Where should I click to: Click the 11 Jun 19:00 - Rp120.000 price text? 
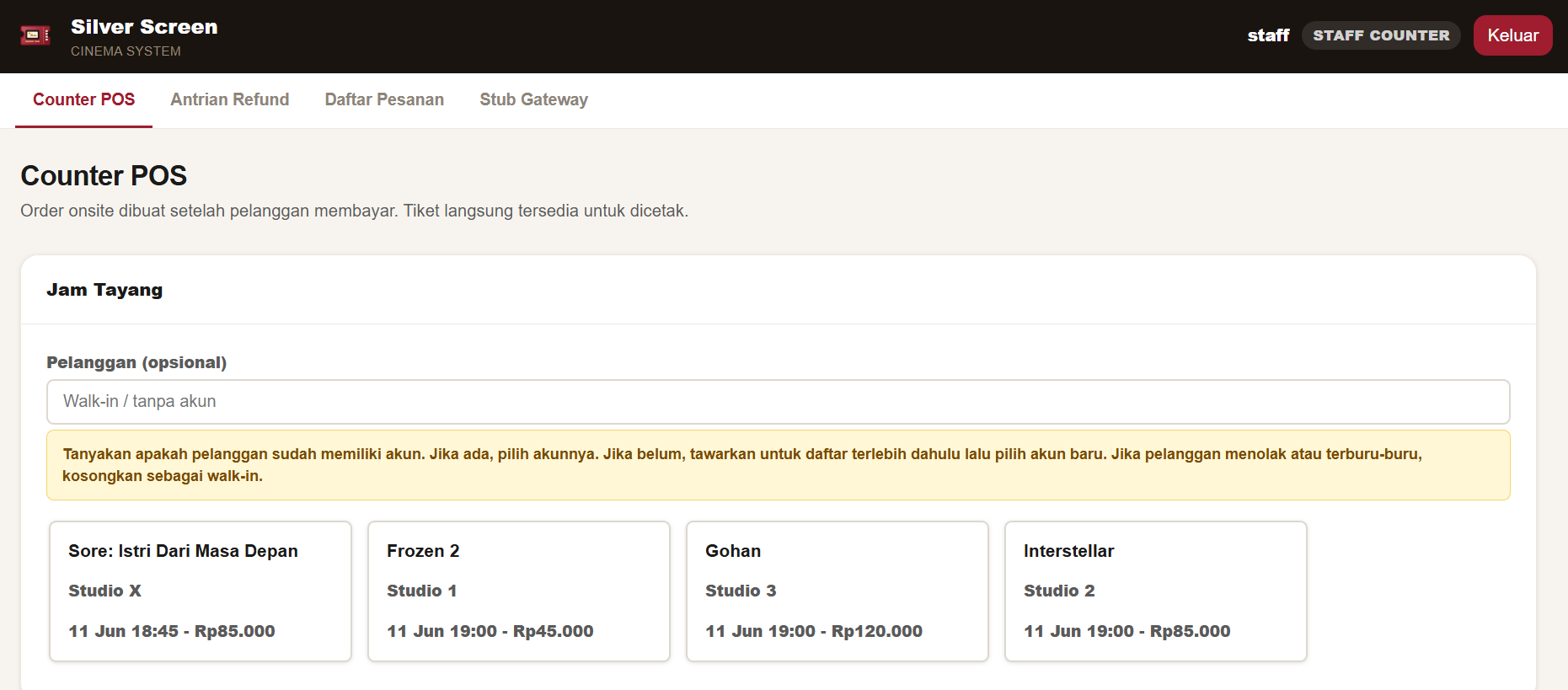(814, 631)
